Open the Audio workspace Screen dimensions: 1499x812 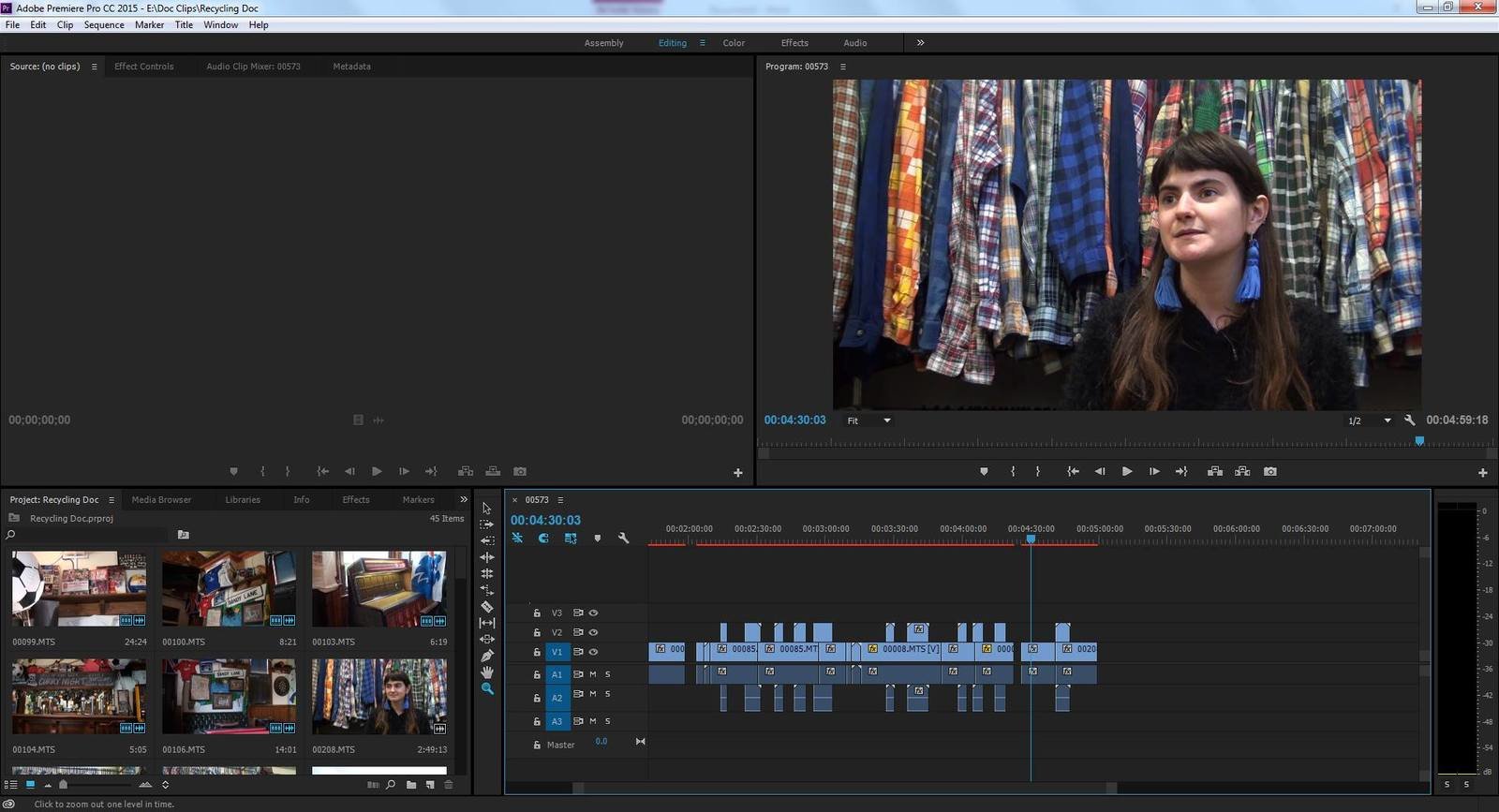click(854, 43)
